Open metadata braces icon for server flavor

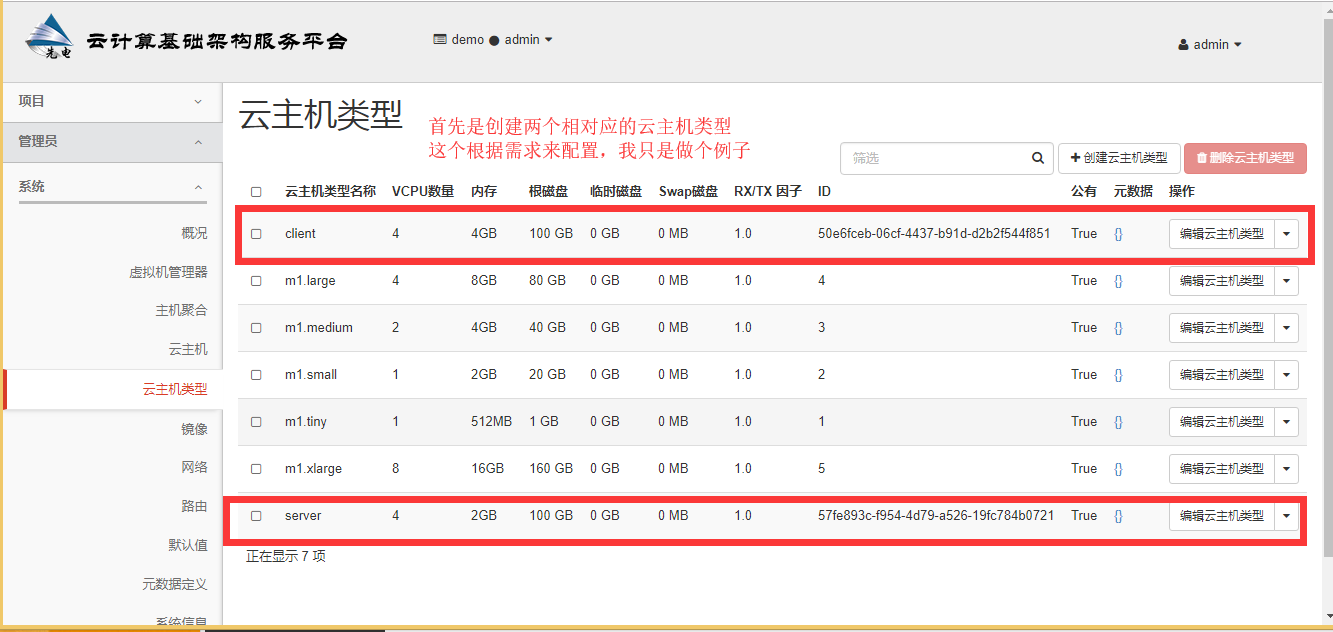pos(1118,516)
